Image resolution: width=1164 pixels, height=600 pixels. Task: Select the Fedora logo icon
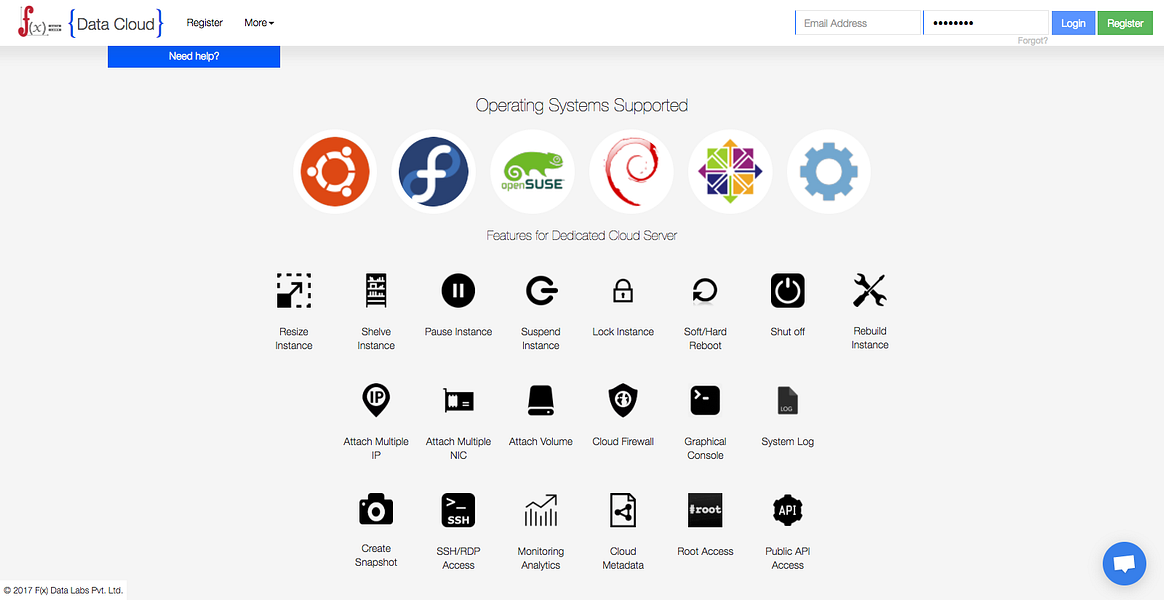434,172
